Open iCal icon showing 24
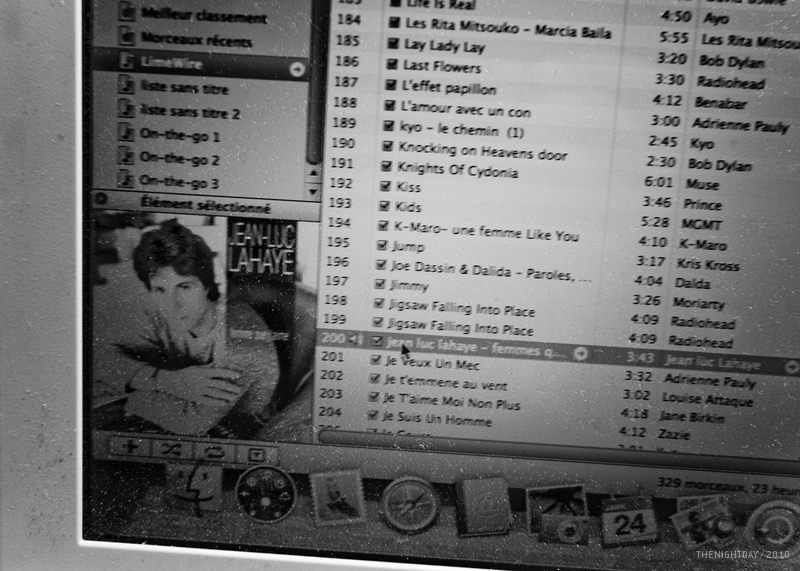This screenshot has height=571, width=800. click(x=629, y=522)
